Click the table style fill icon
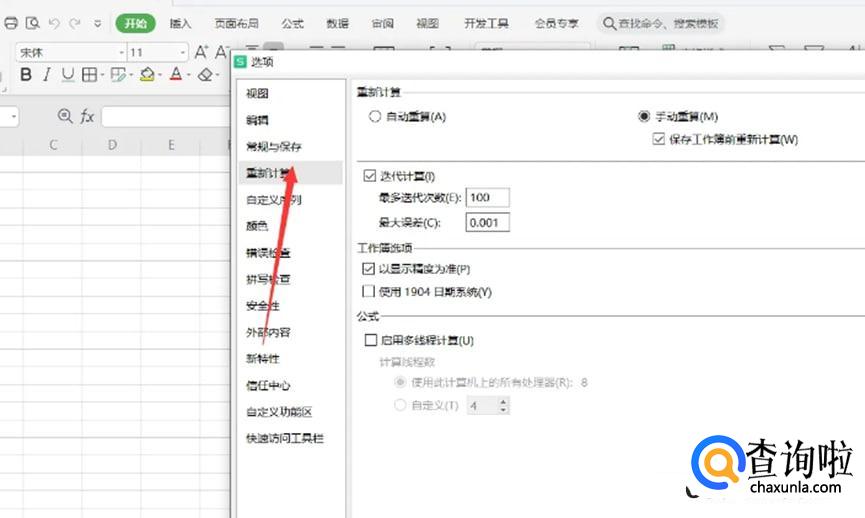 click(x=118, y=74)
